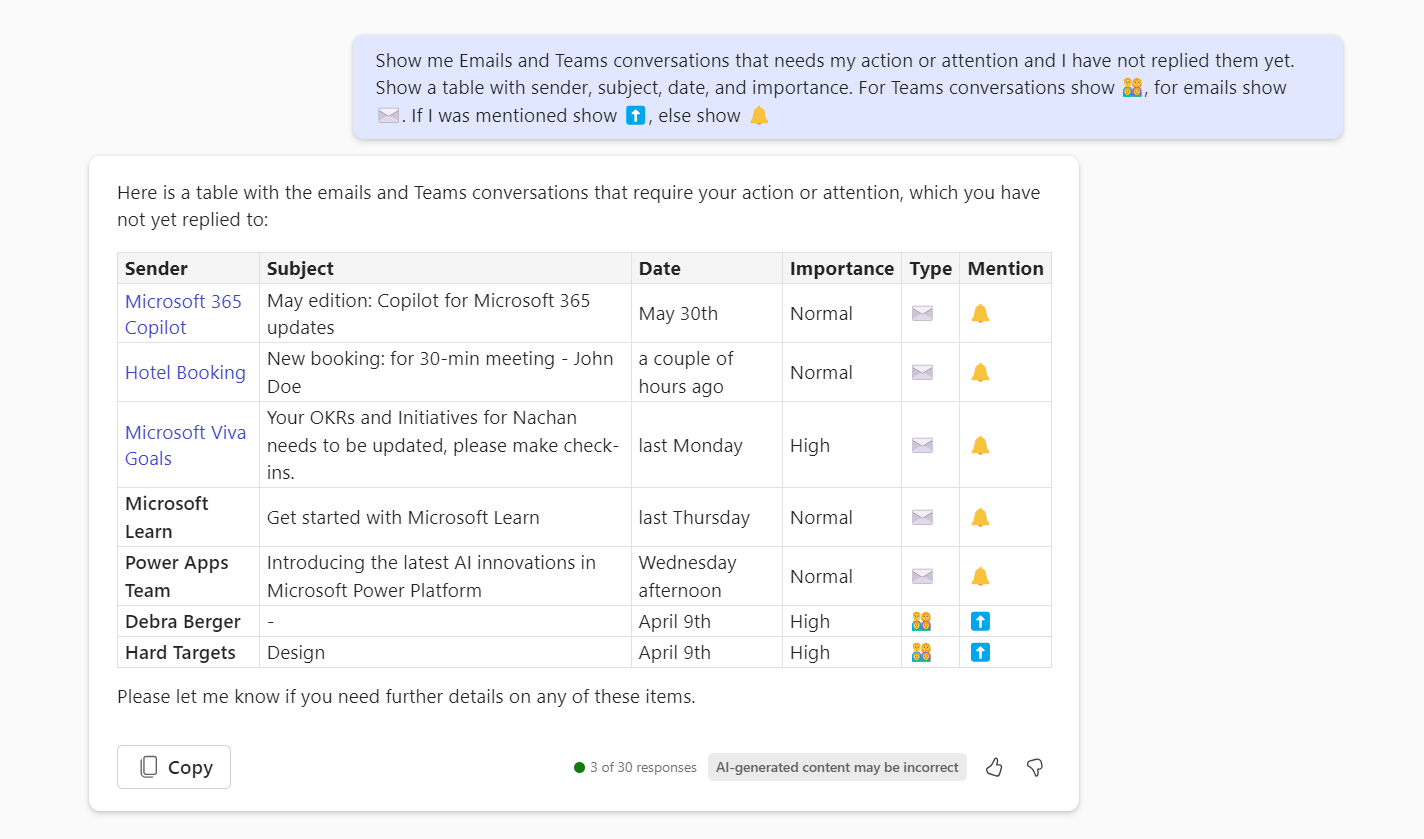Click the user prompt message bubble

coord(848,88)
